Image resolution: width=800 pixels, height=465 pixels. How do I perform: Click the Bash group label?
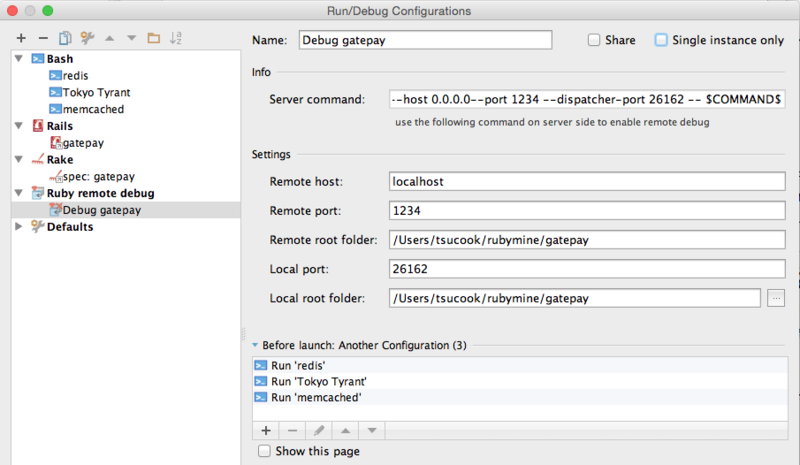coord(60,59)
